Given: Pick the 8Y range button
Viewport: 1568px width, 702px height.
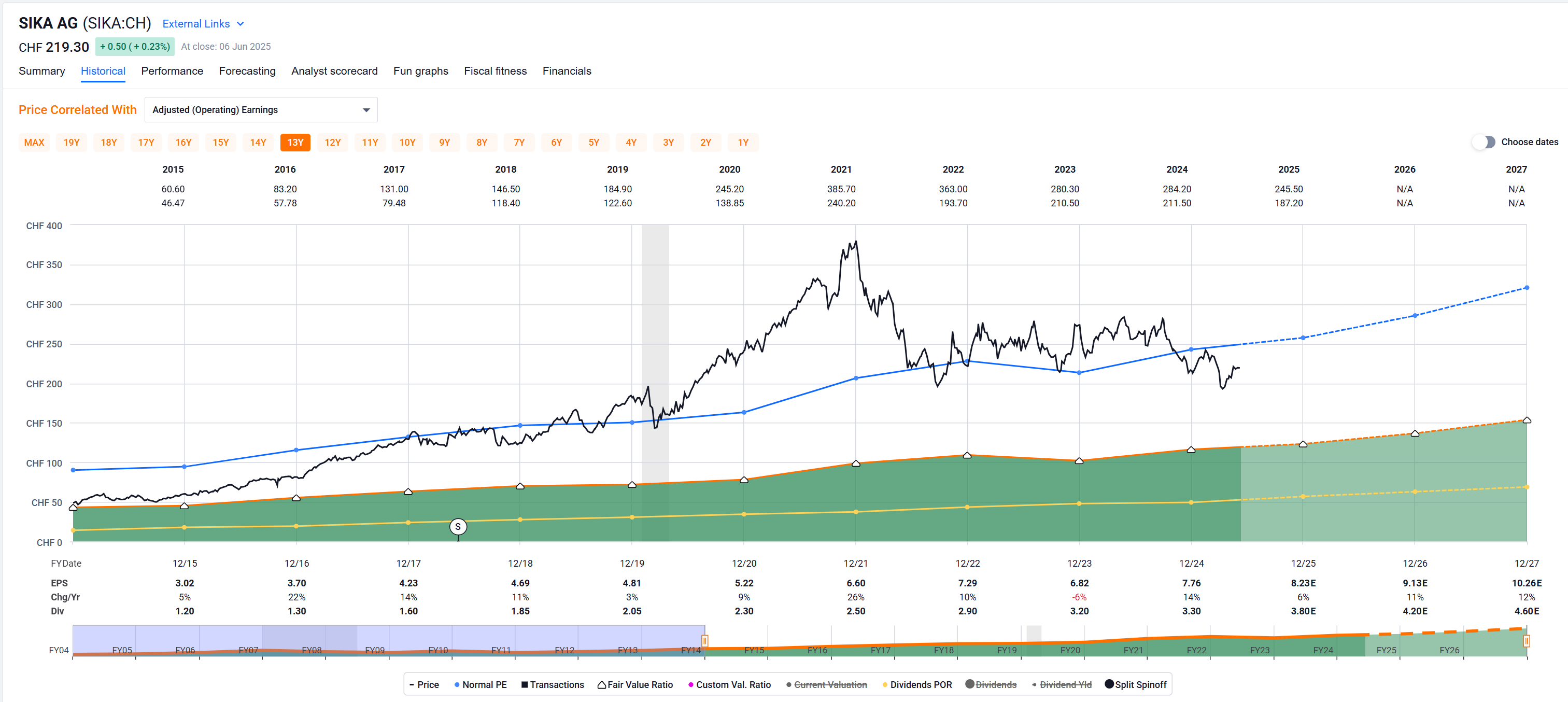Looking at the screenshot, I should click(482, 143).
